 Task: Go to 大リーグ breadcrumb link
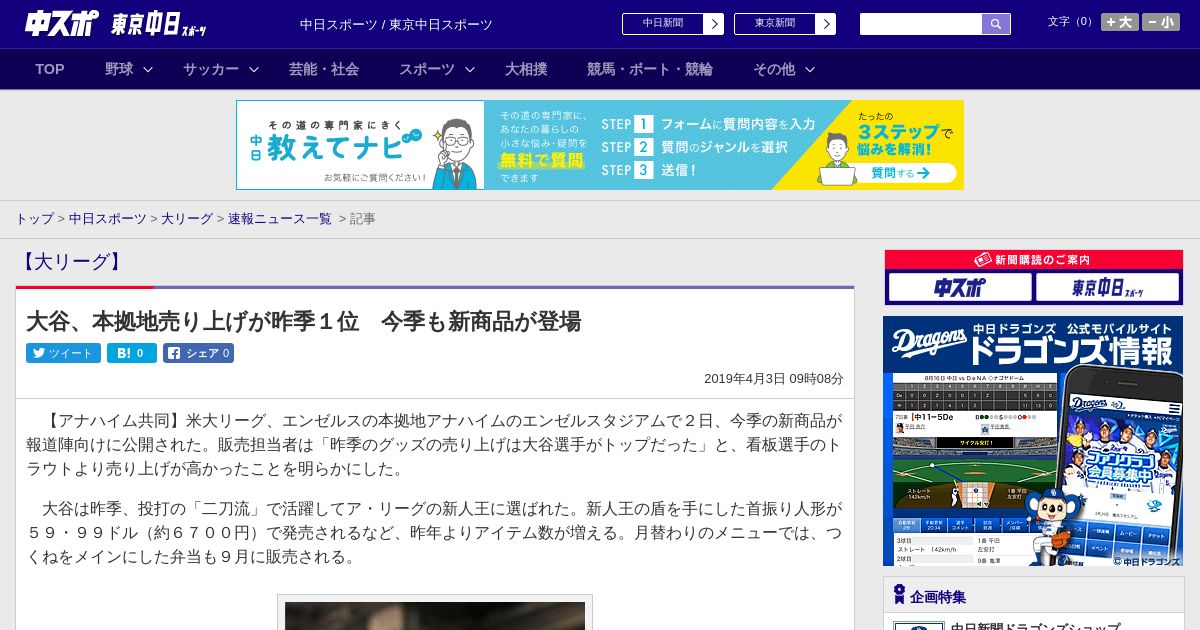point(187,219)
